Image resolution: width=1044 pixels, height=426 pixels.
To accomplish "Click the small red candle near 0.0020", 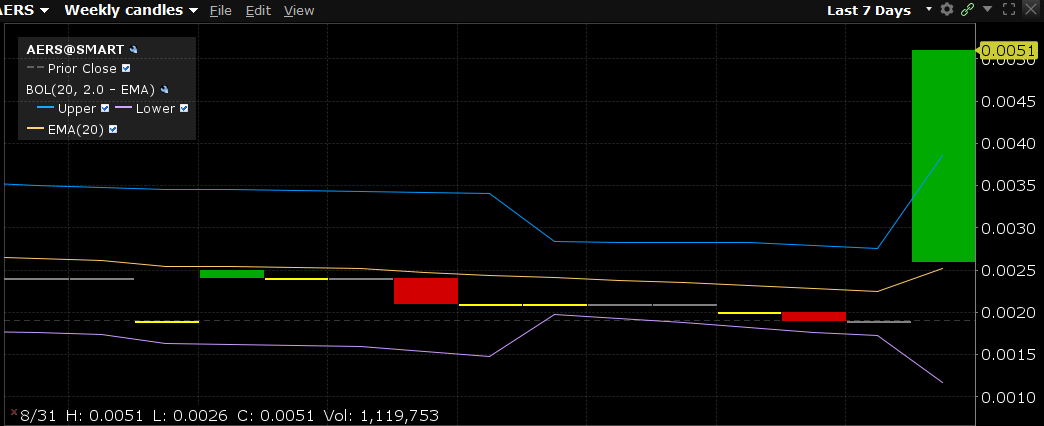I will [x=814, y=316].
